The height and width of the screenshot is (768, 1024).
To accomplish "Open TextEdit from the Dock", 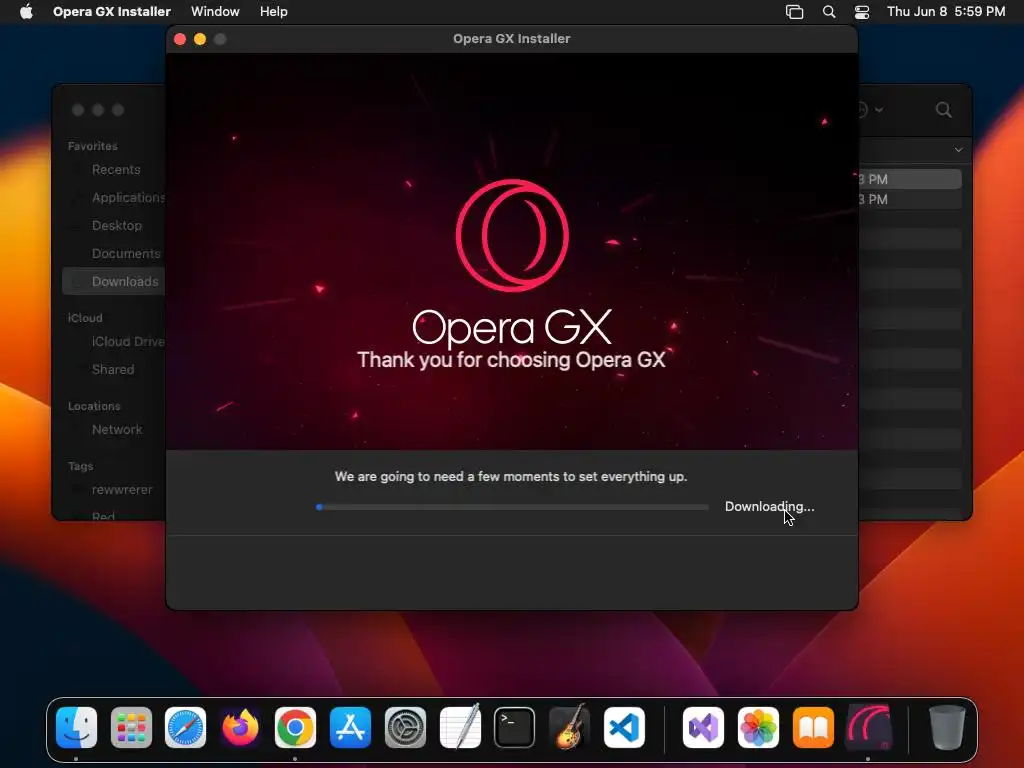I will [460, 726].
